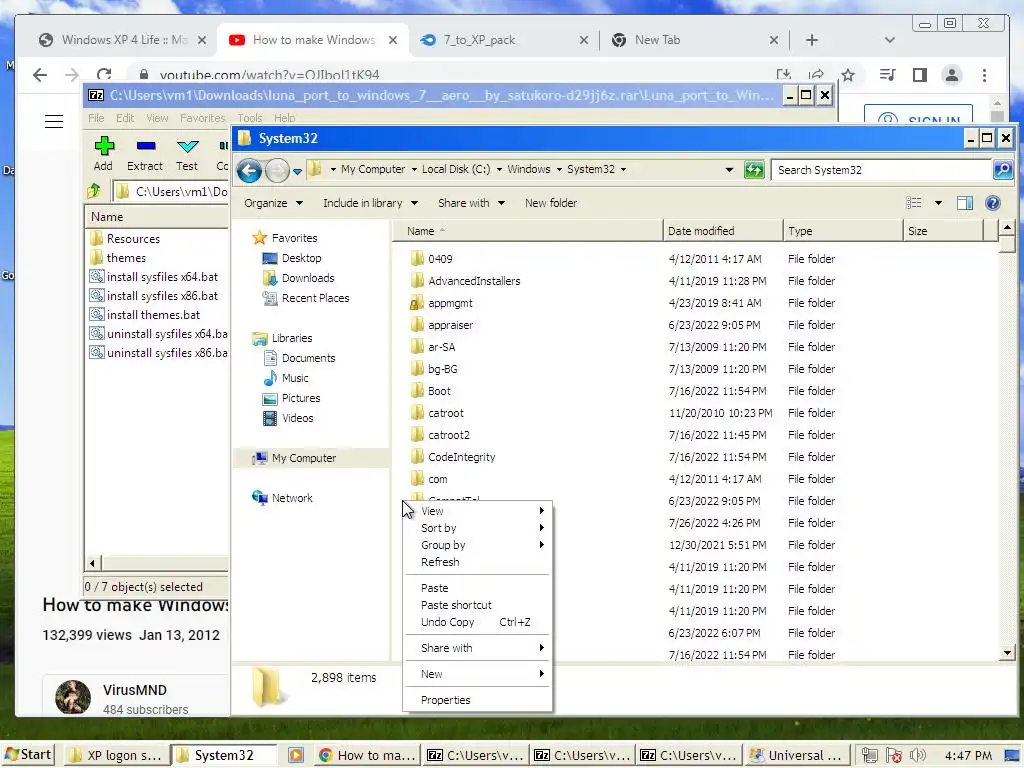The height and width of the screenshot is (768, 1024).
Task: Open Explorer help button
Action: [x=993, y=203]
